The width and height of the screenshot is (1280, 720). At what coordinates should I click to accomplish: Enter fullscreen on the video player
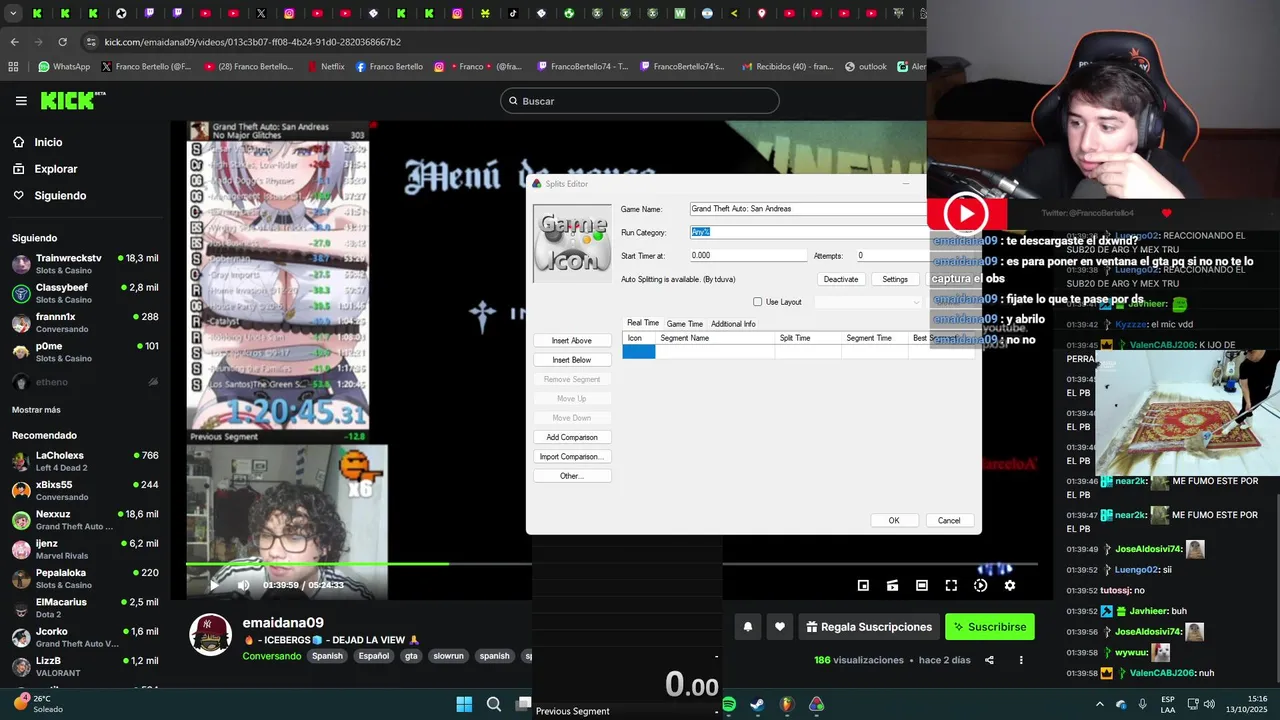pos(951,585)
